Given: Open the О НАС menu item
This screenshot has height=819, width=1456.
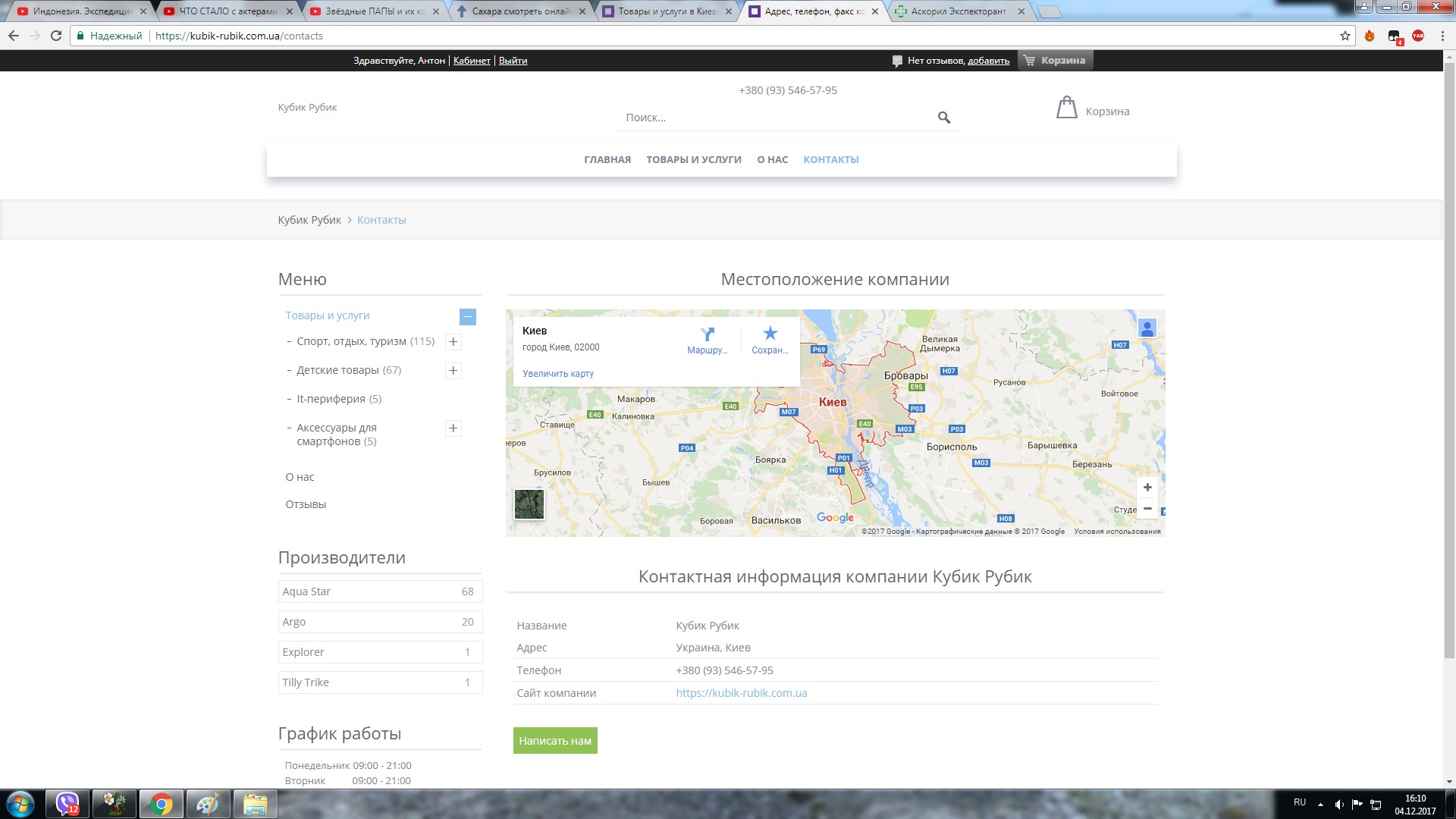Looking at the screenshot, I should point(772,159).
